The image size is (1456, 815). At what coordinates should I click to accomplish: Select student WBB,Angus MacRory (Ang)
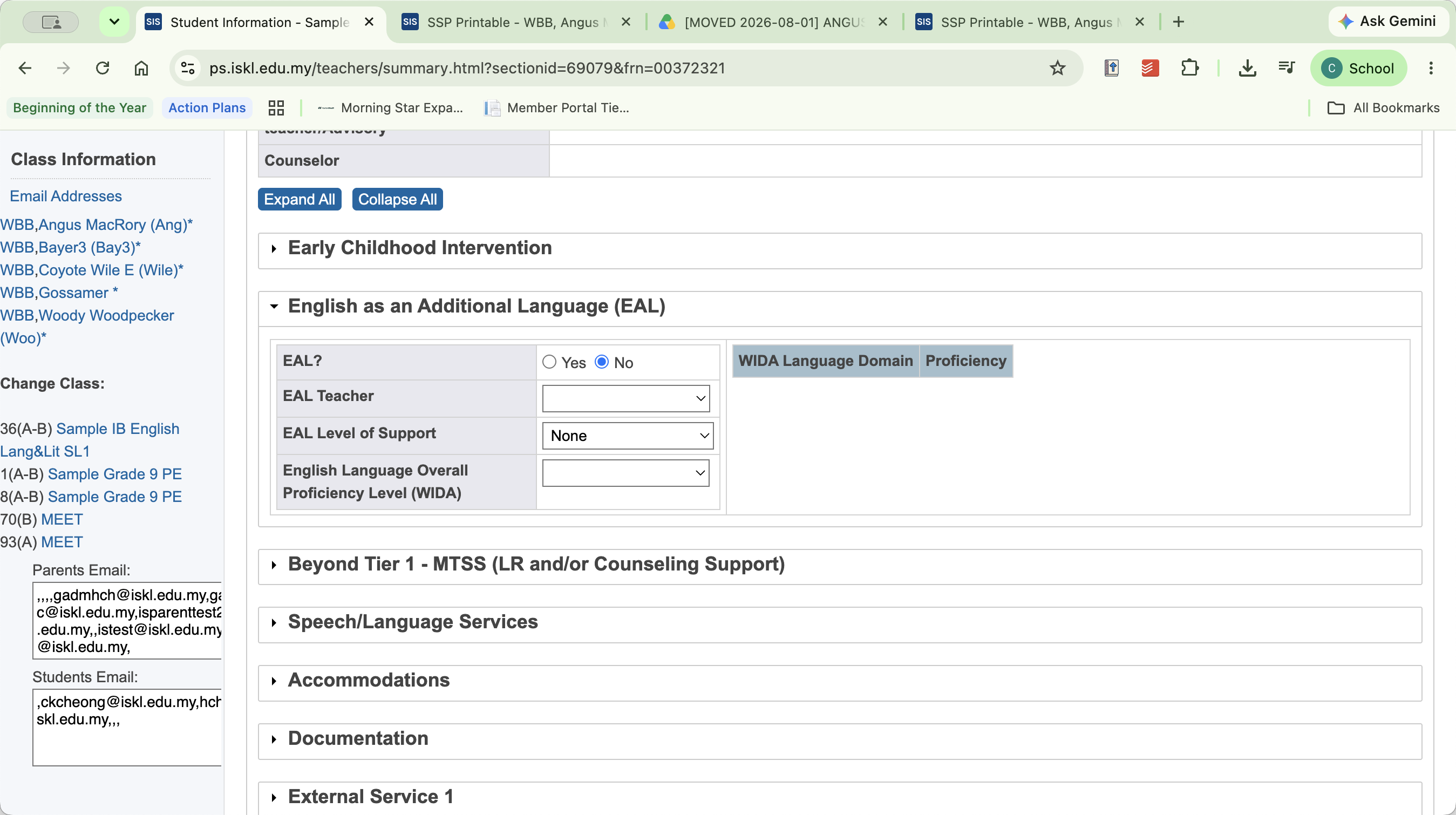tap(96, 225)
